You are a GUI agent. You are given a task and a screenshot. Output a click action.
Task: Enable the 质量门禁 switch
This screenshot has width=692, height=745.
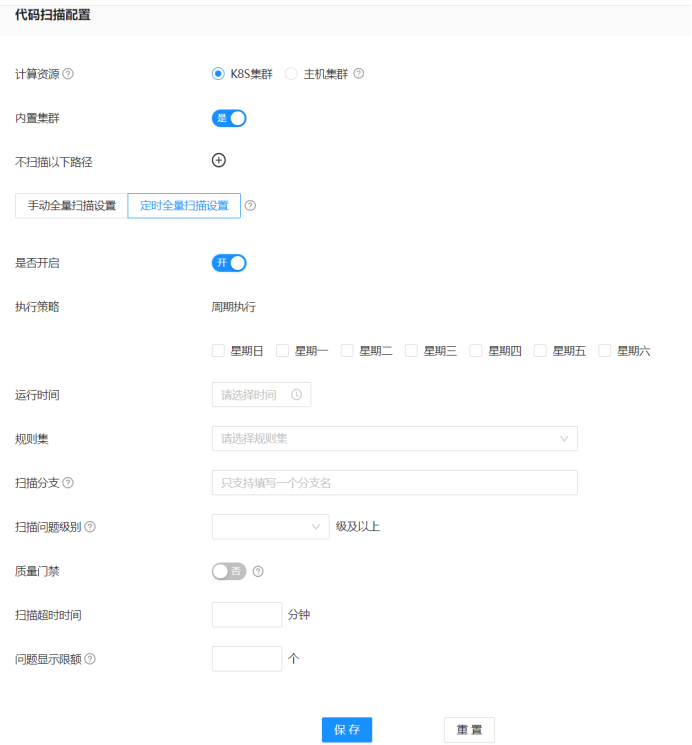pos(229,571)
